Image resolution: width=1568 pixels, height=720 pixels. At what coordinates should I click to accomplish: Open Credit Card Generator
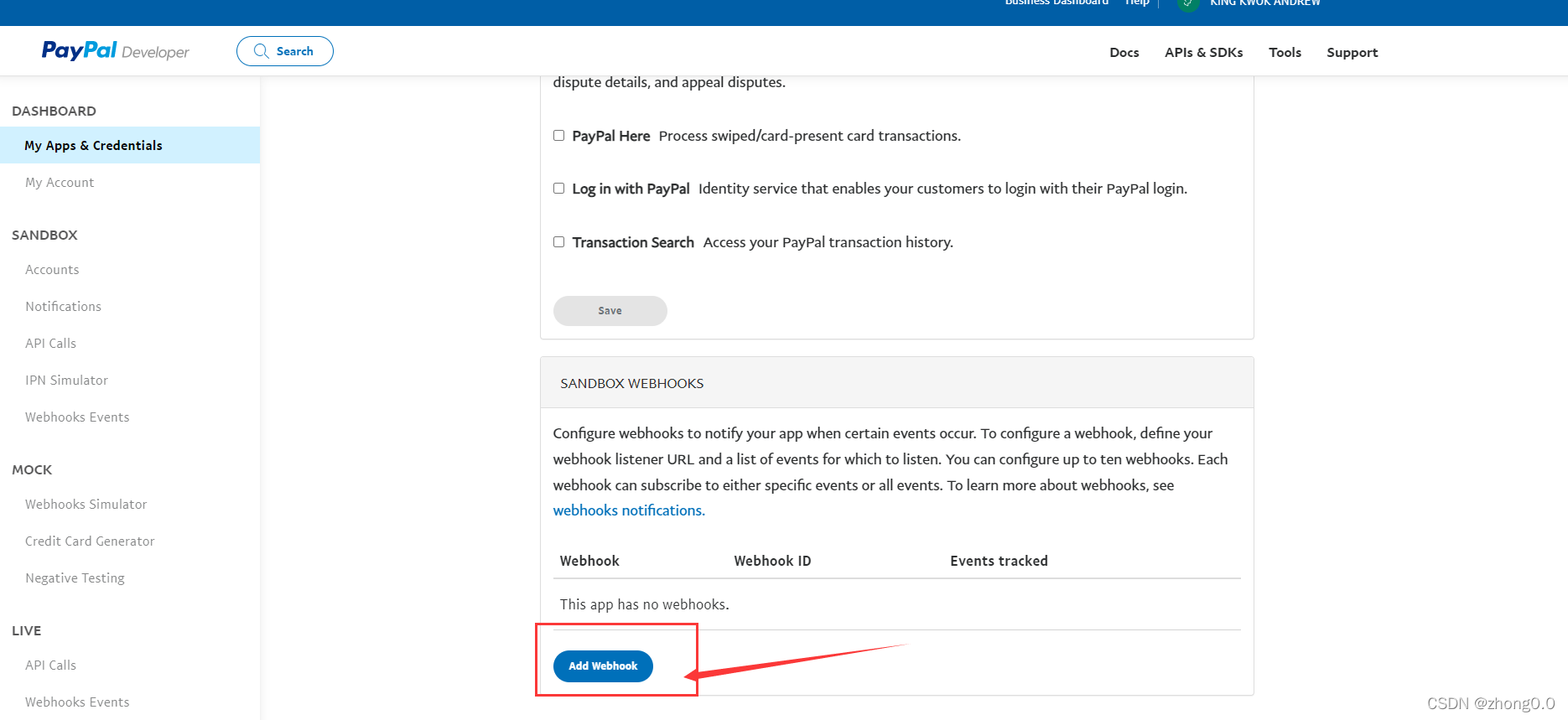tap(90, 541)
